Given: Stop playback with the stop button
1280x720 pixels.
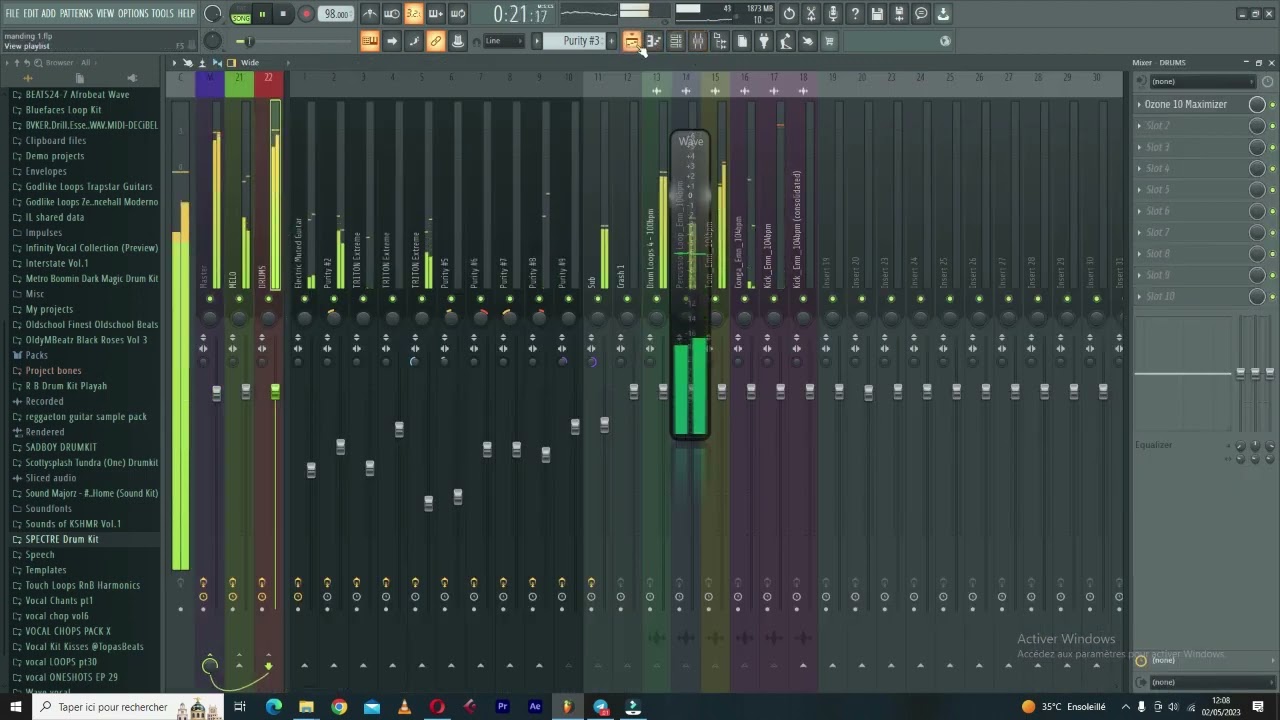Looking at the screenshot, I should click(284, 14).
